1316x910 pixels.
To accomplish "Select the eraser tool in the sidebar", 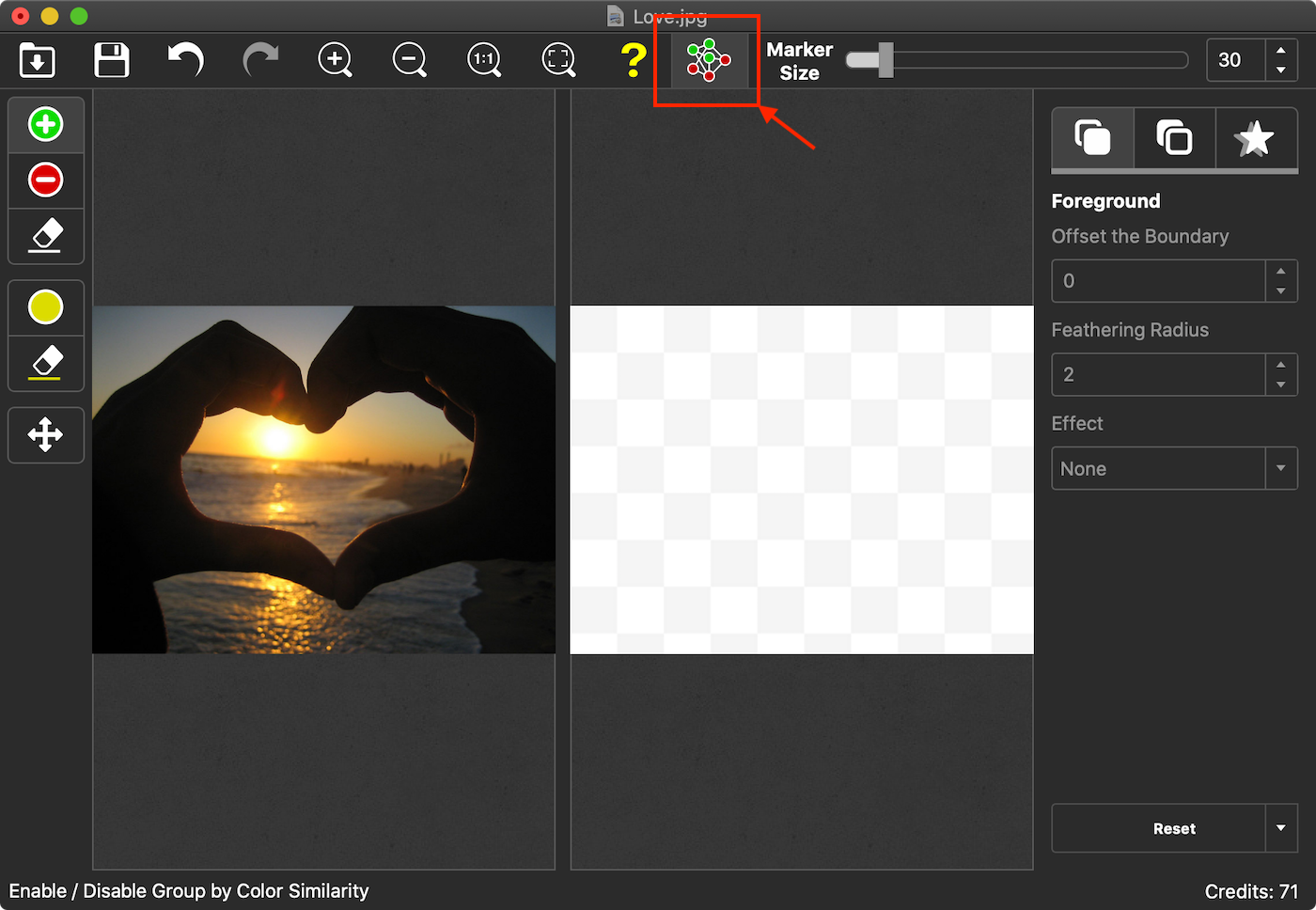I will tap(46, 236).
